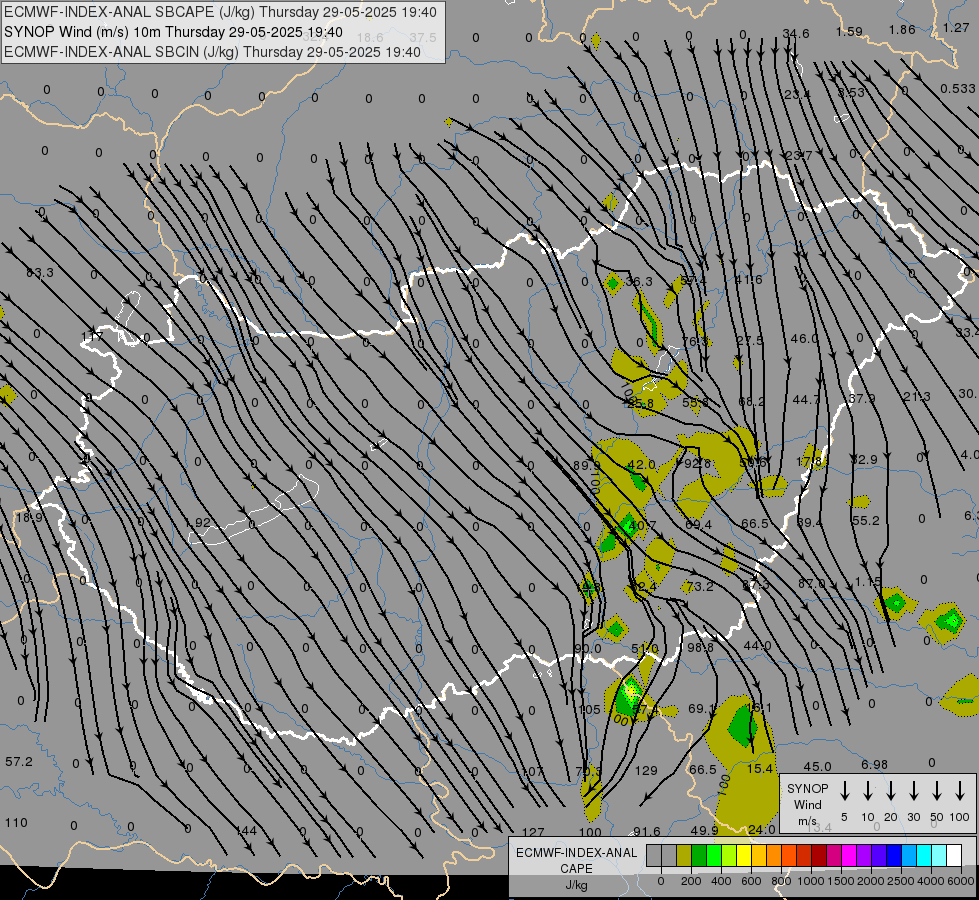Click the 46.0 value in northeast
The image size is (979, 900).
click(x=804, y=339)
